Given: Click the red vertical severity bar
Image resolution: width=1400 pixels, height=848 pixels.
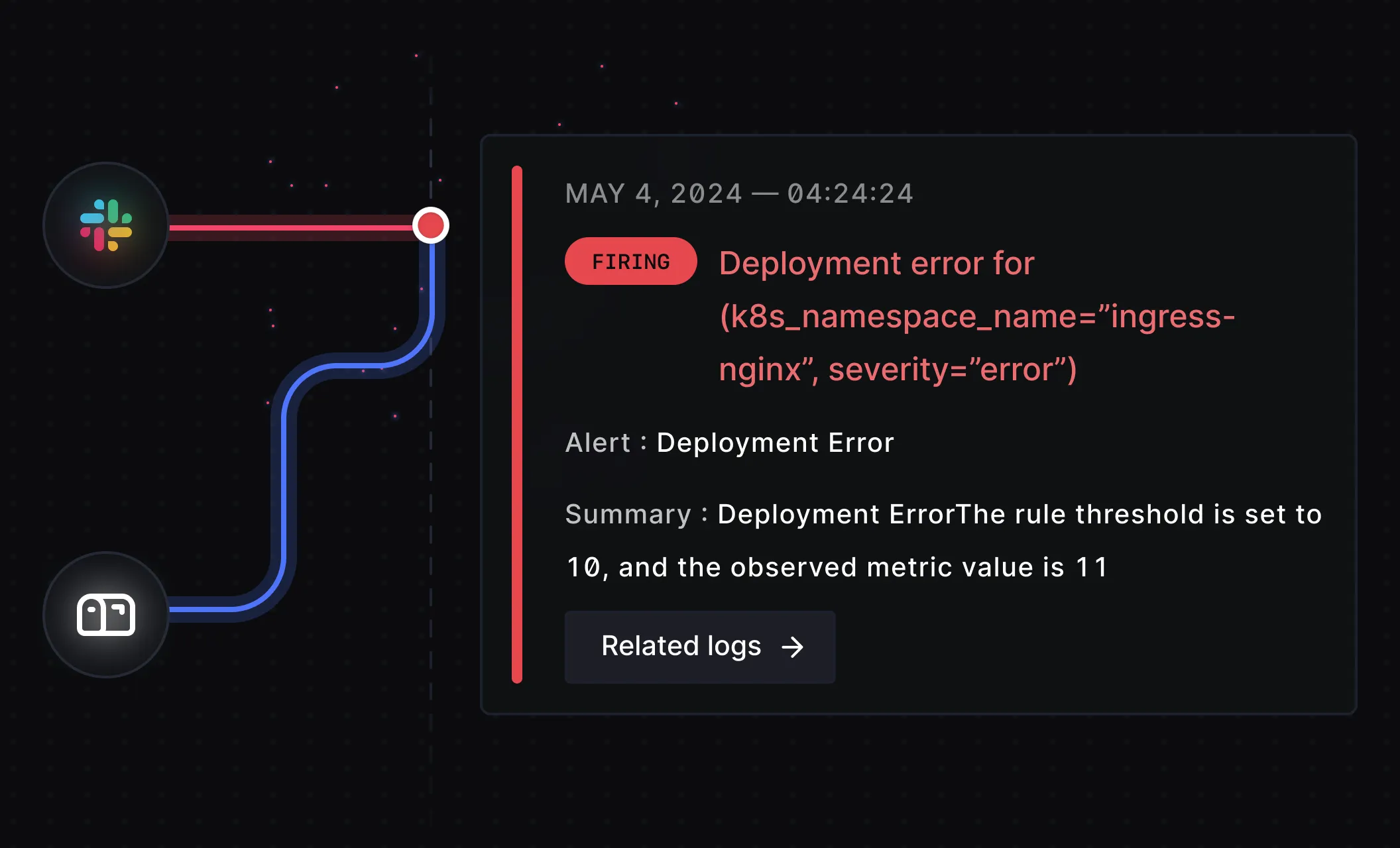Looking at the screenshot, I should (517, 424).
